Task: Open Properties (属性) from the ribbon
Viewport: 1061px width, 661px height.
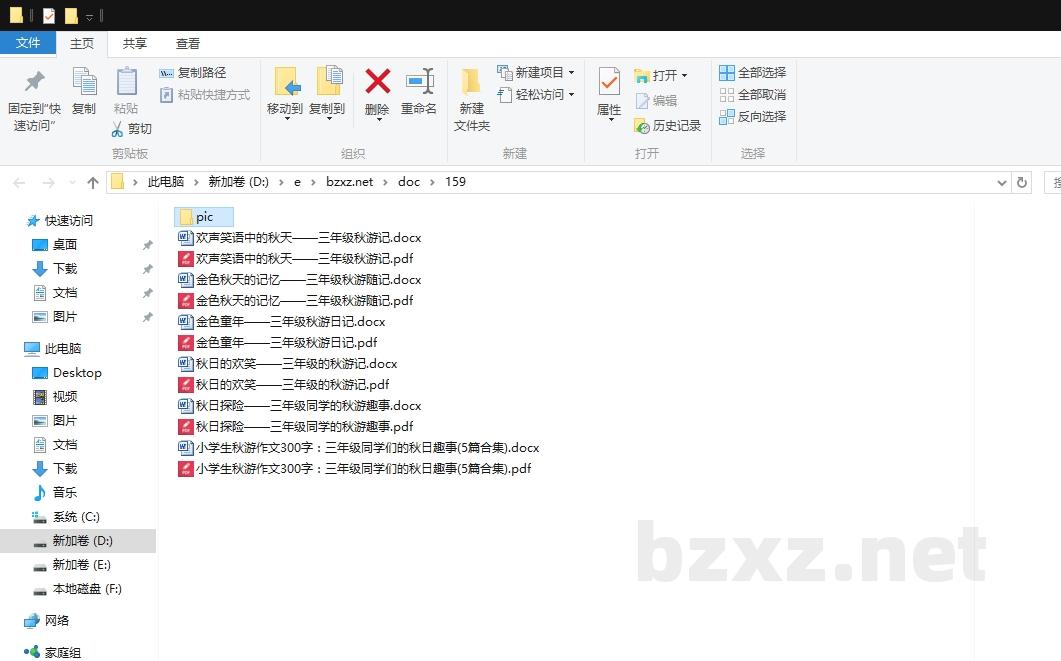Action: pyautogui.click(x=609, y=83)
